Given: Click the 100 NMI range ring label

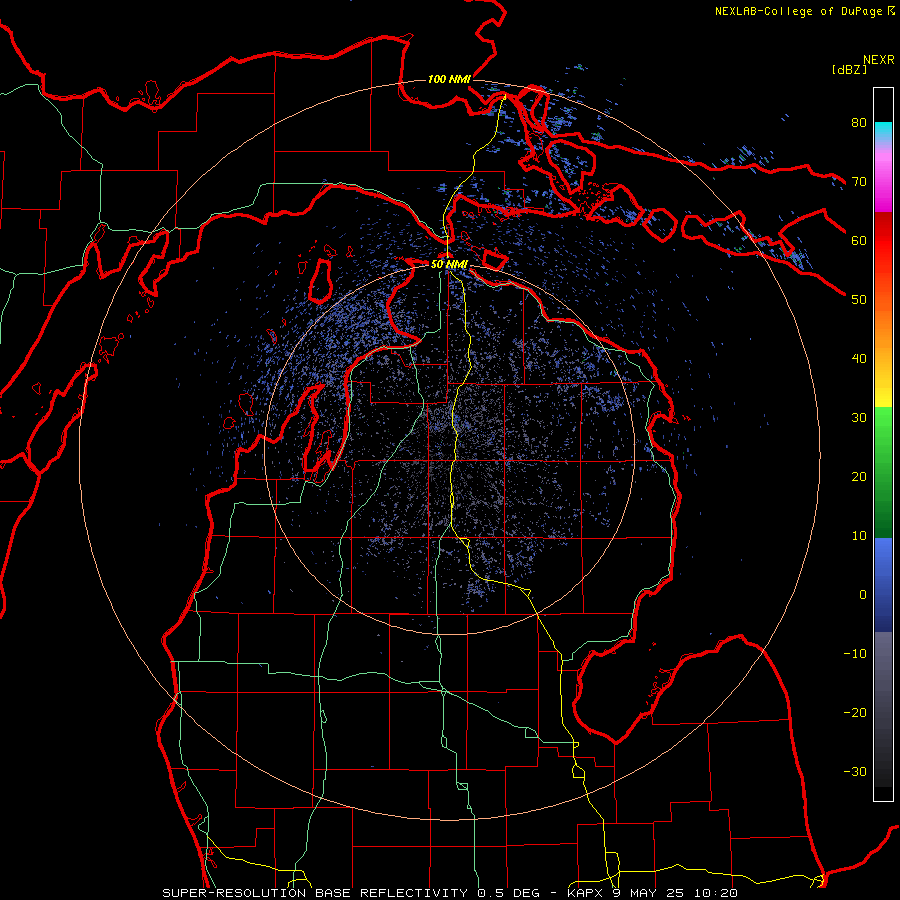Looking at the screenshot, I should point(449,79).
